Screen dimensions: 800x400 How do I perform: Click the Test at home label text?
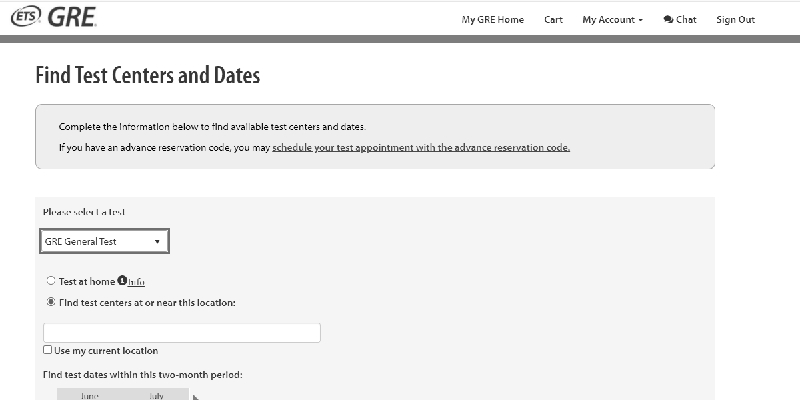87,282
